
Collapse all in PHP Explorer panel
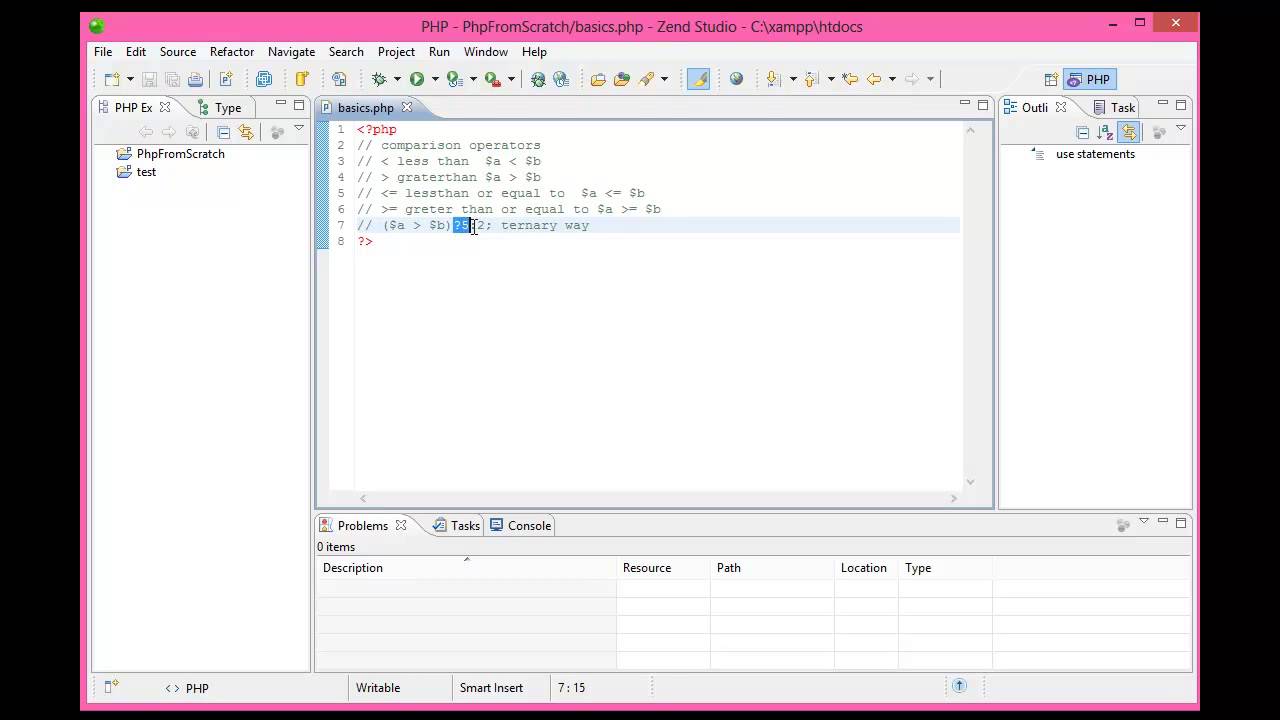tap(223, 132)
